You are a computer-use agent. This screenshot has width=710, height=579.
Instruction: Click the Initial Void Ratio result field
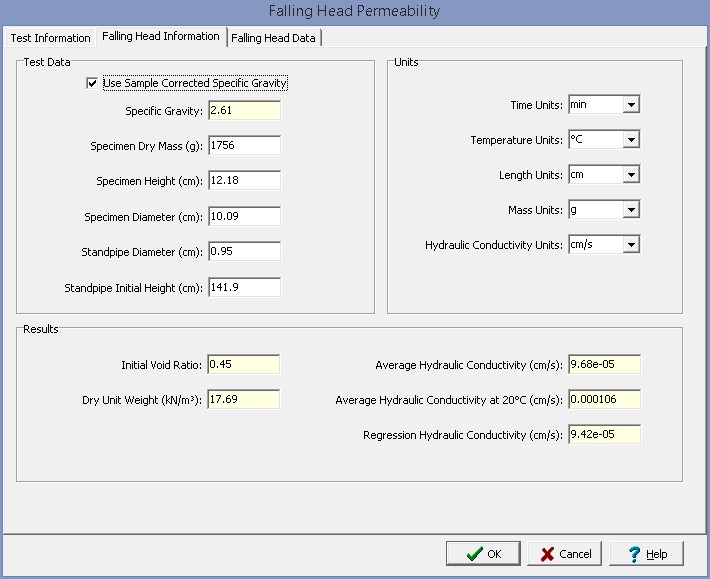tap(244, 365)
